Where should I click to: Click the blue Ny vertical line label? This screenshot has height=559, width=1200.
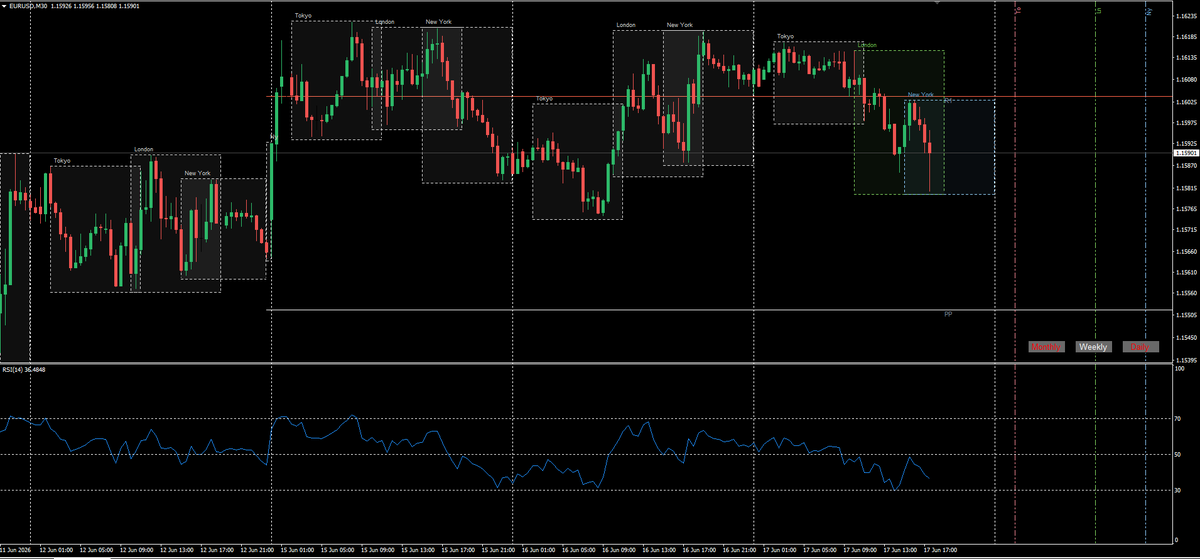tap(1148, 11)
